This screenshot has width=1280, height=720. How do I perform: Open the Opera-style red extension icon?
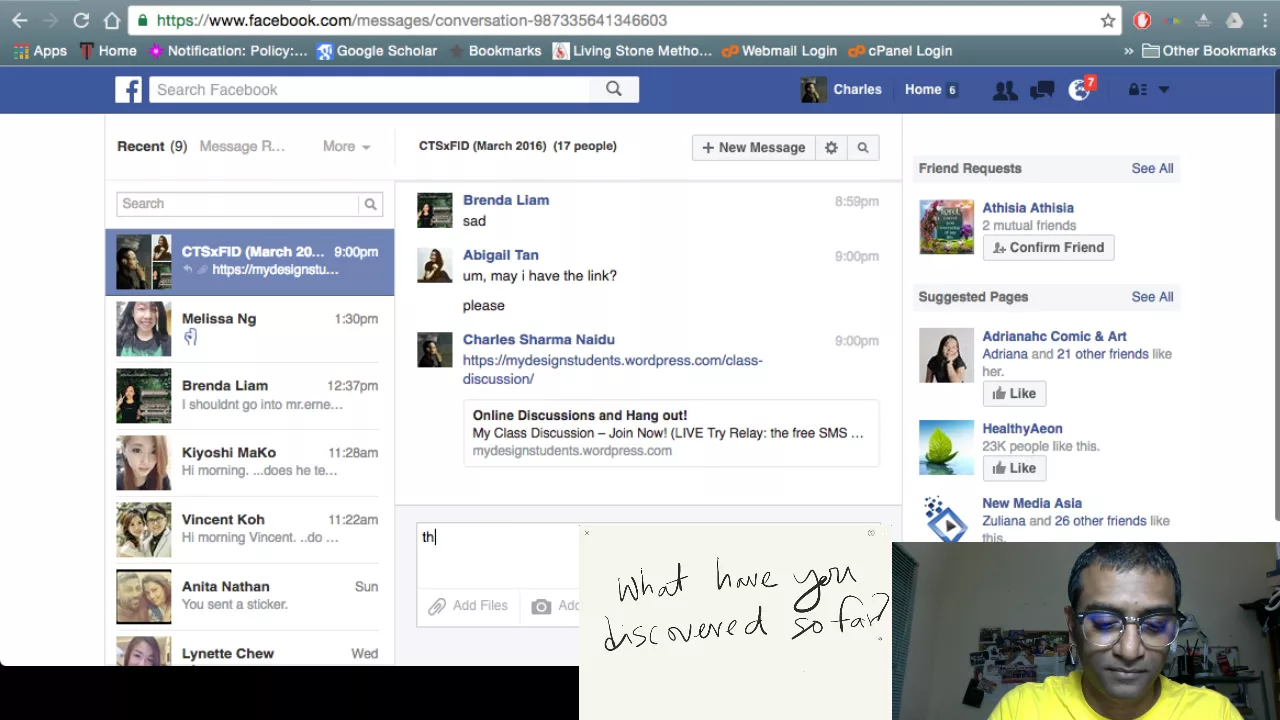click(1142, 20)
